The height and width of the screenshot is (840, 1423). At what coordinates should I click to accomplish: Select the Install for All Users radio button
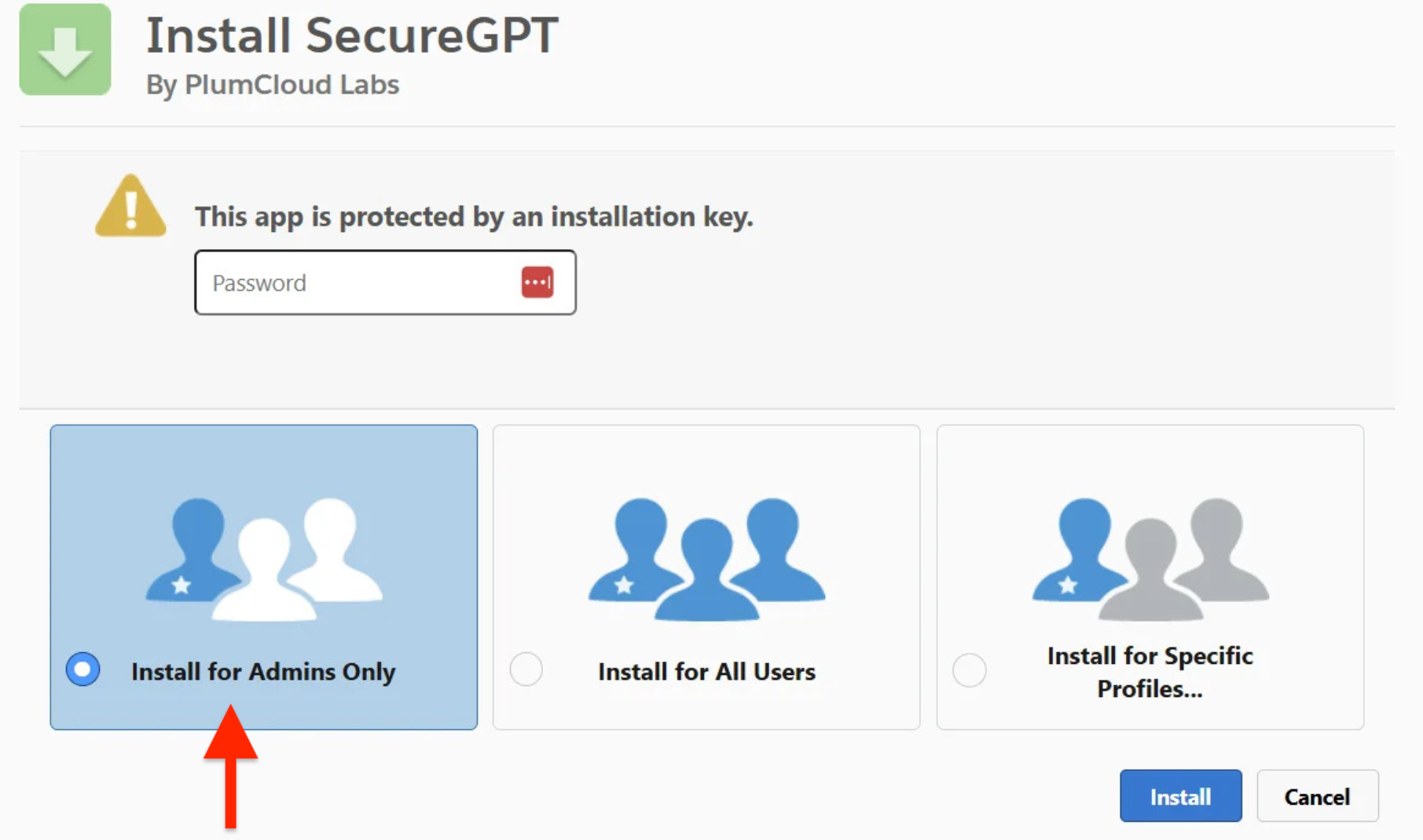point(526,669)
